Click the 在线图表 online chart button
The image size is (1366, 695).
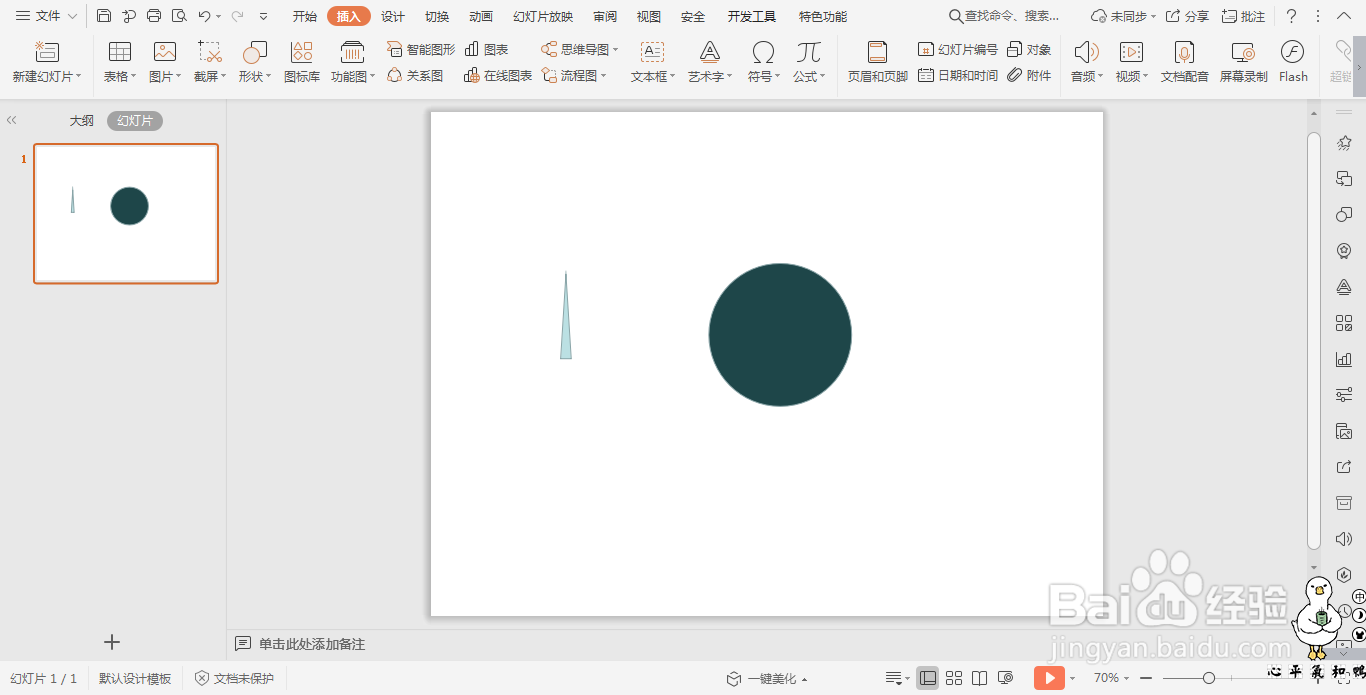pyautogui.click(x=498, y=75)
